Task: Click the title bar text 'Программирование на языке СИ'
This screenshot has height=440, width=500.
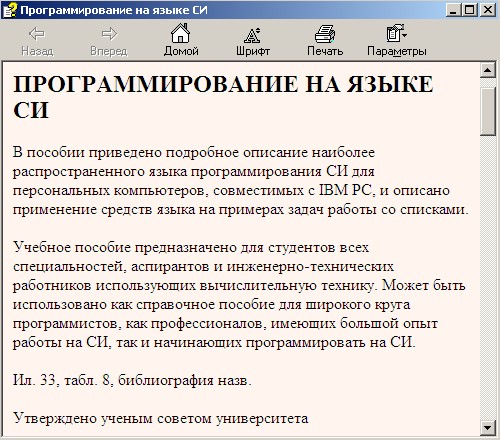Action: (114, 10)
